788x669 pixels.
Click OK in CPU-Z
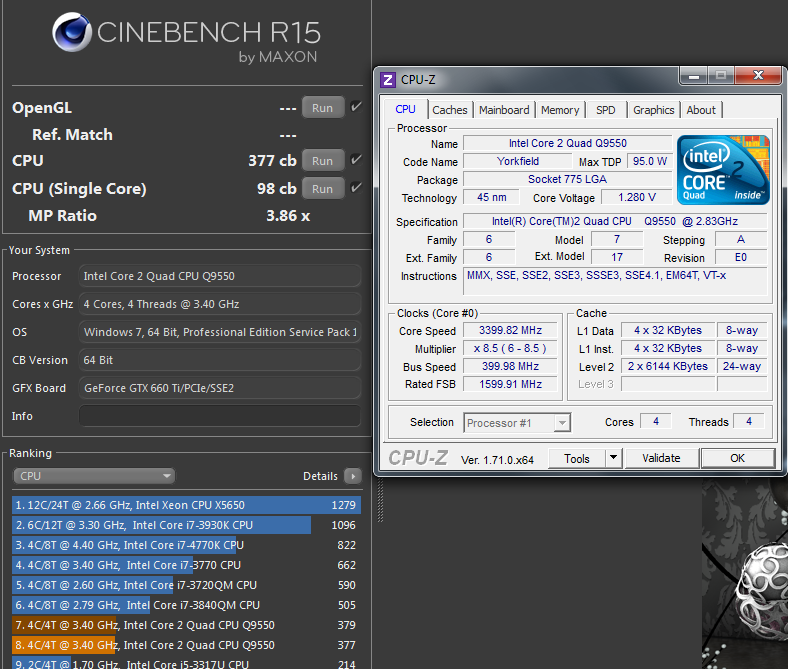[737, 458]
